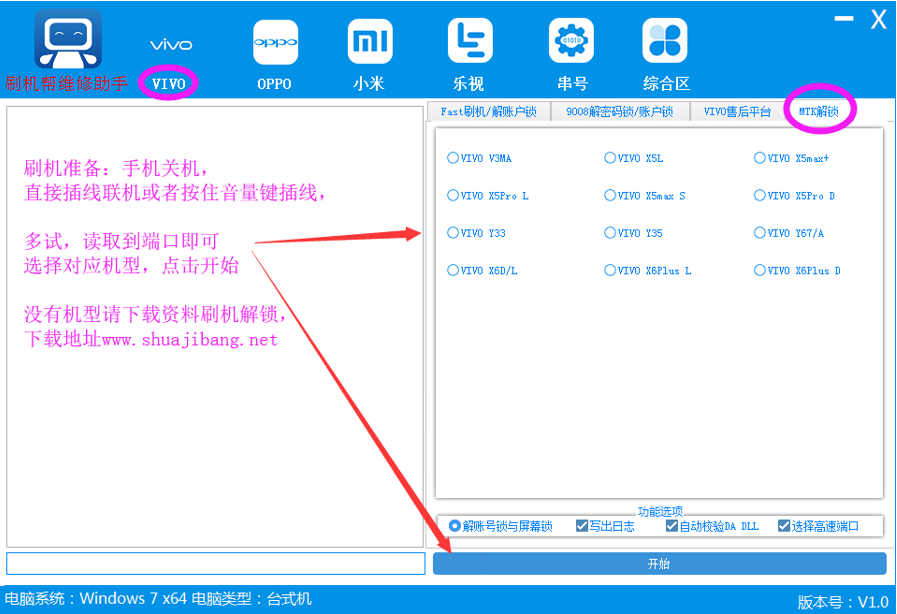The width and height of the screenshot is (897, 614).
Task: Pick the VIVO X6Plus L option
Action: (x=610, y=270)
